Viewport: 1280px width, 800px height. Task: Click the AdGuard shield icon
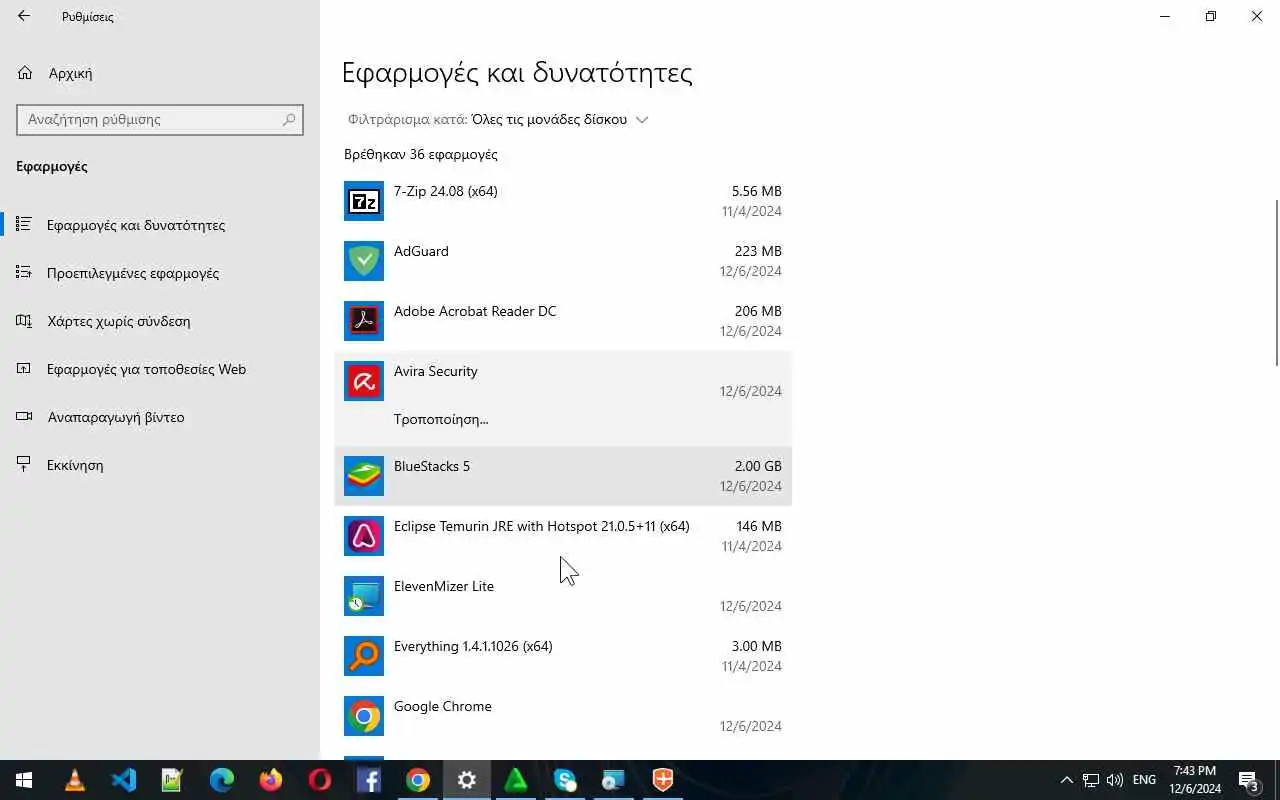(364, 261)
